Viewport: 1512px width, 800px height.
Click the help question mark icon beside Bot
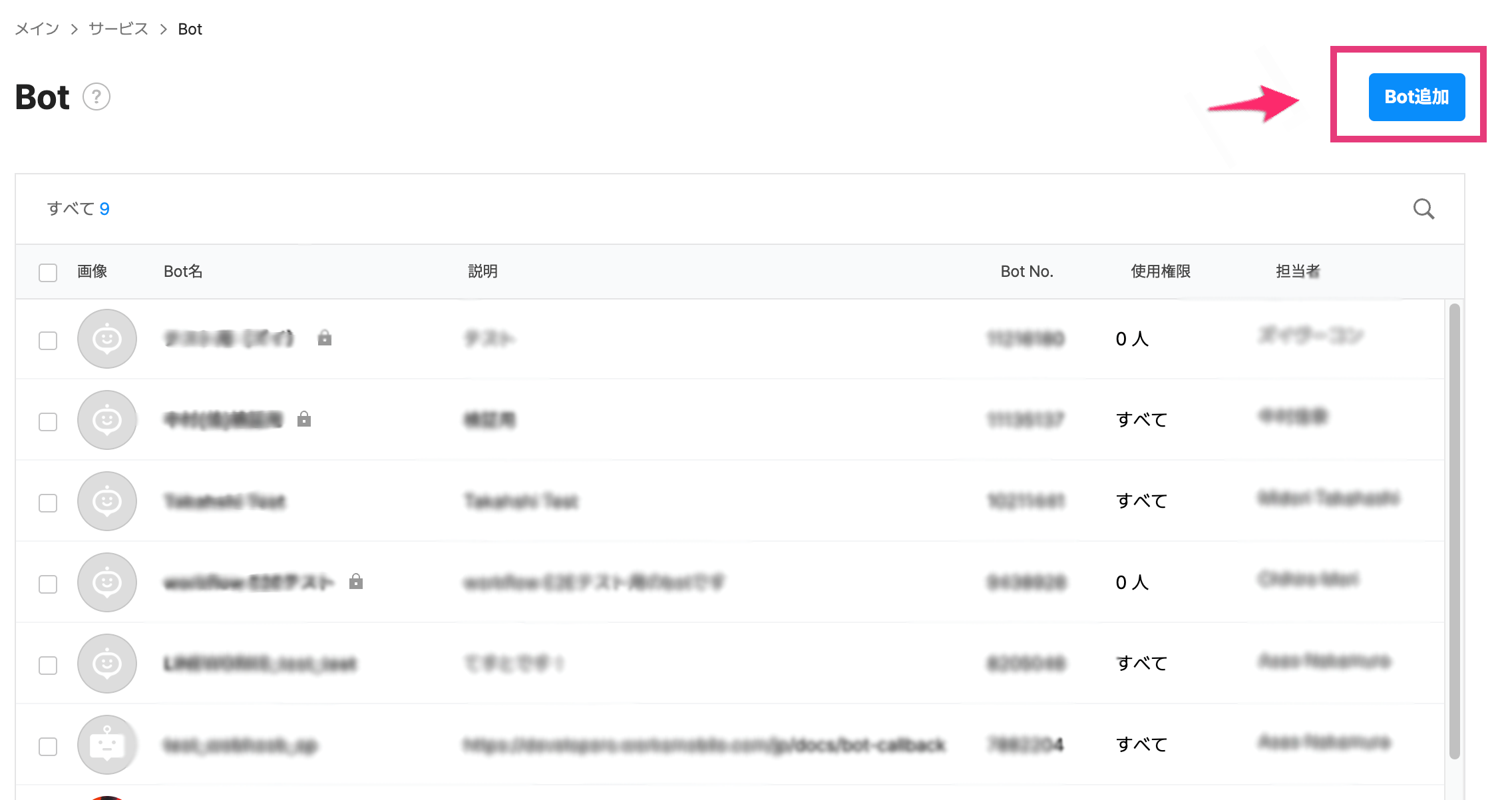pos(96,97)
